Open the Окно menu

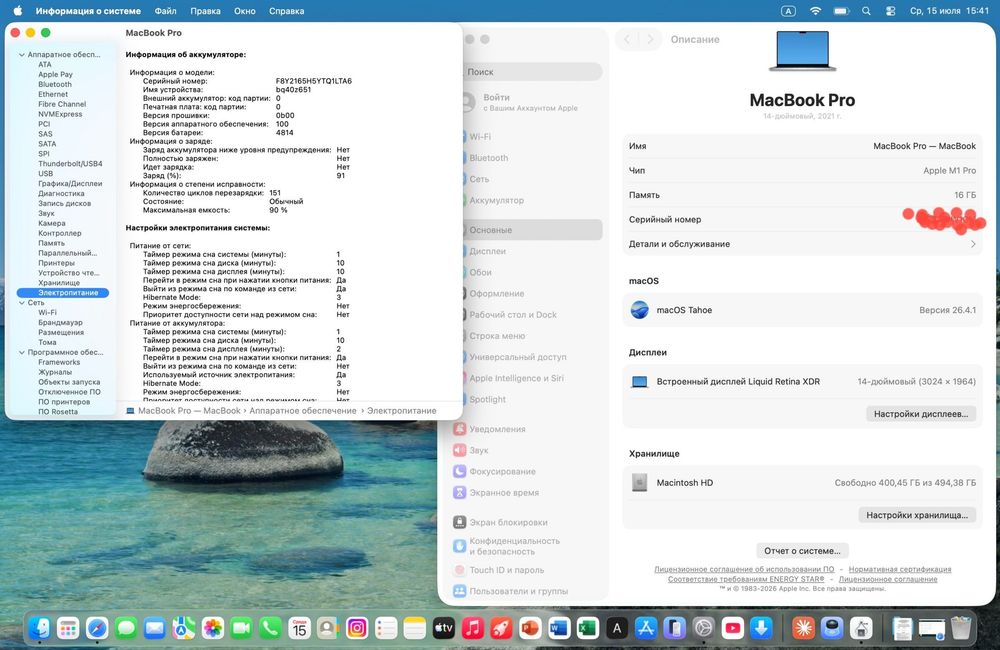tap(244, 11)
